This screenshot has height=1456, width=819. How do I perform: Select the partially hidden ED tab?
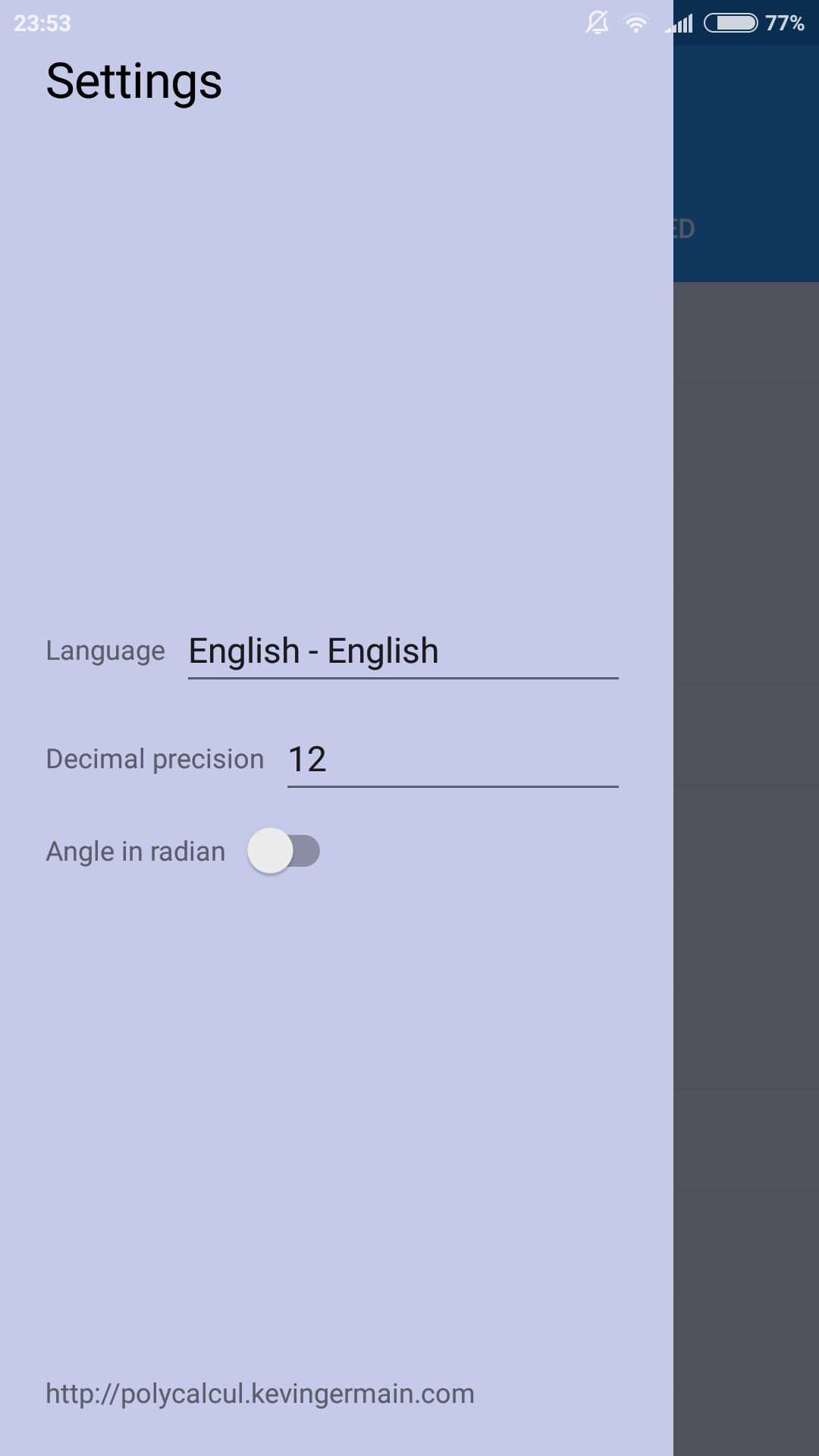pyautogui.click(x=684, y=229)
